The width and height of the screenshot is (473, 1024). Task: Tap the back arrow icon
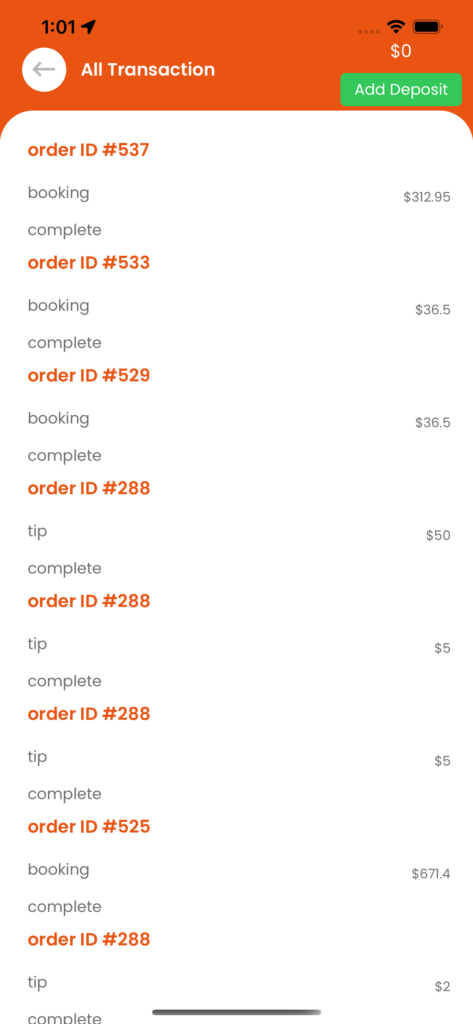[44, 69]
